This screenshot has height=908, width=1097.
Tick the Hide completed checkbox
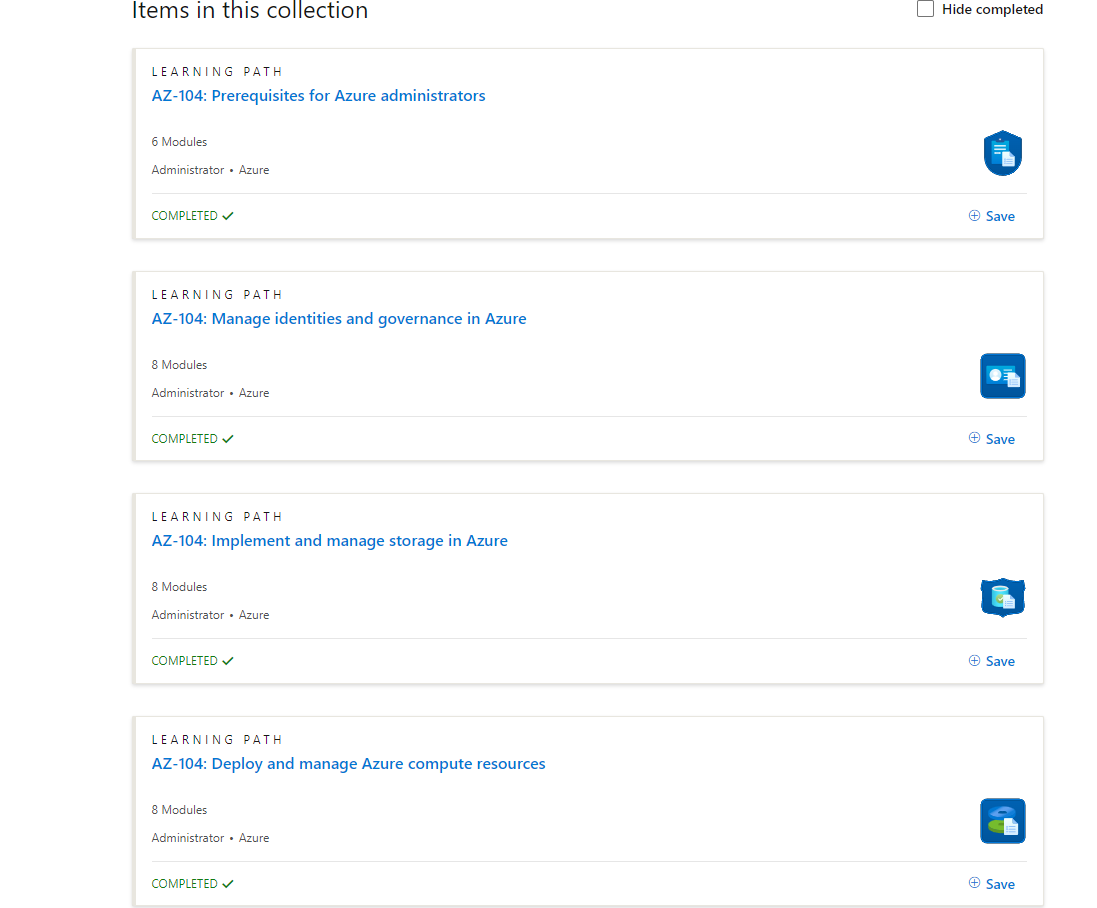[x=925, y=9]
